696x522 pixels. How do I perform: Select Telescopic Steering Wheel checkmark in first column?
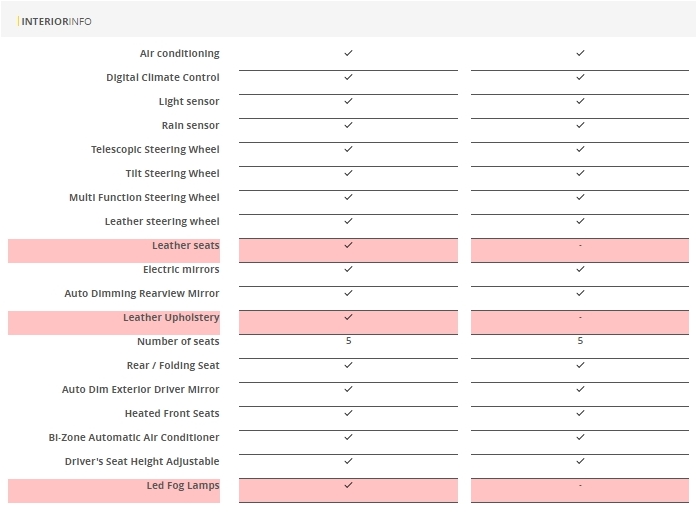348,149
